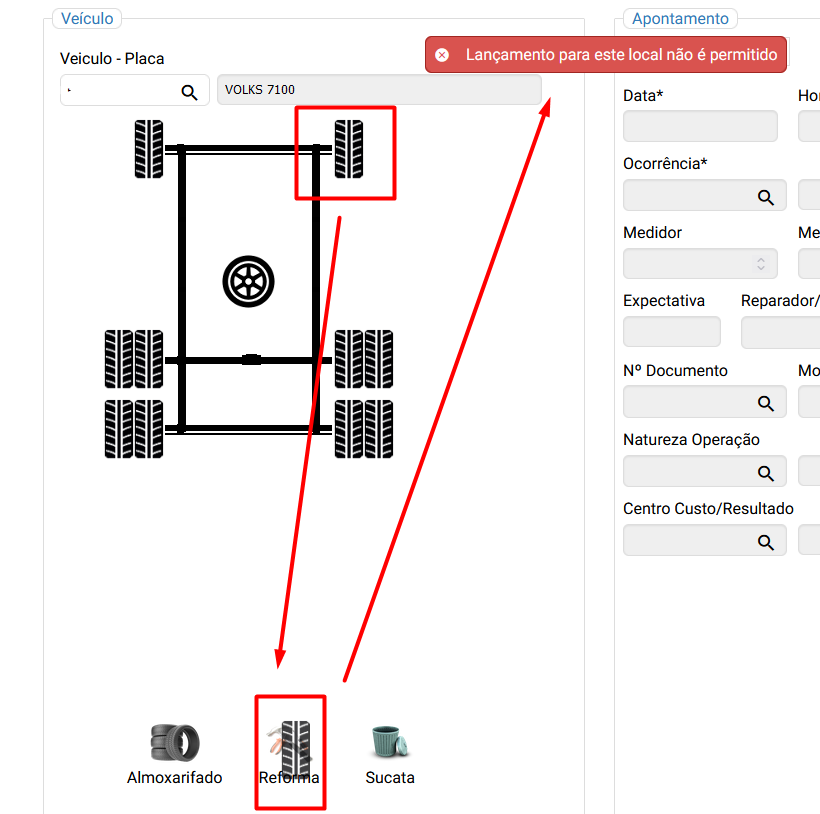Open the Nº Documento search lookup
Screen dimensions: 820x814
click(x=766, y=403)
